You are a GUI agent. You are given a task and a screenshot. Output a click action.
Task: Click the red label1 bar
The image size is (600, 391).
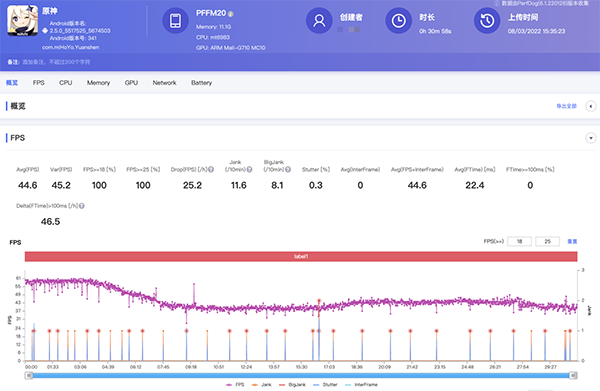pos(301,256)
